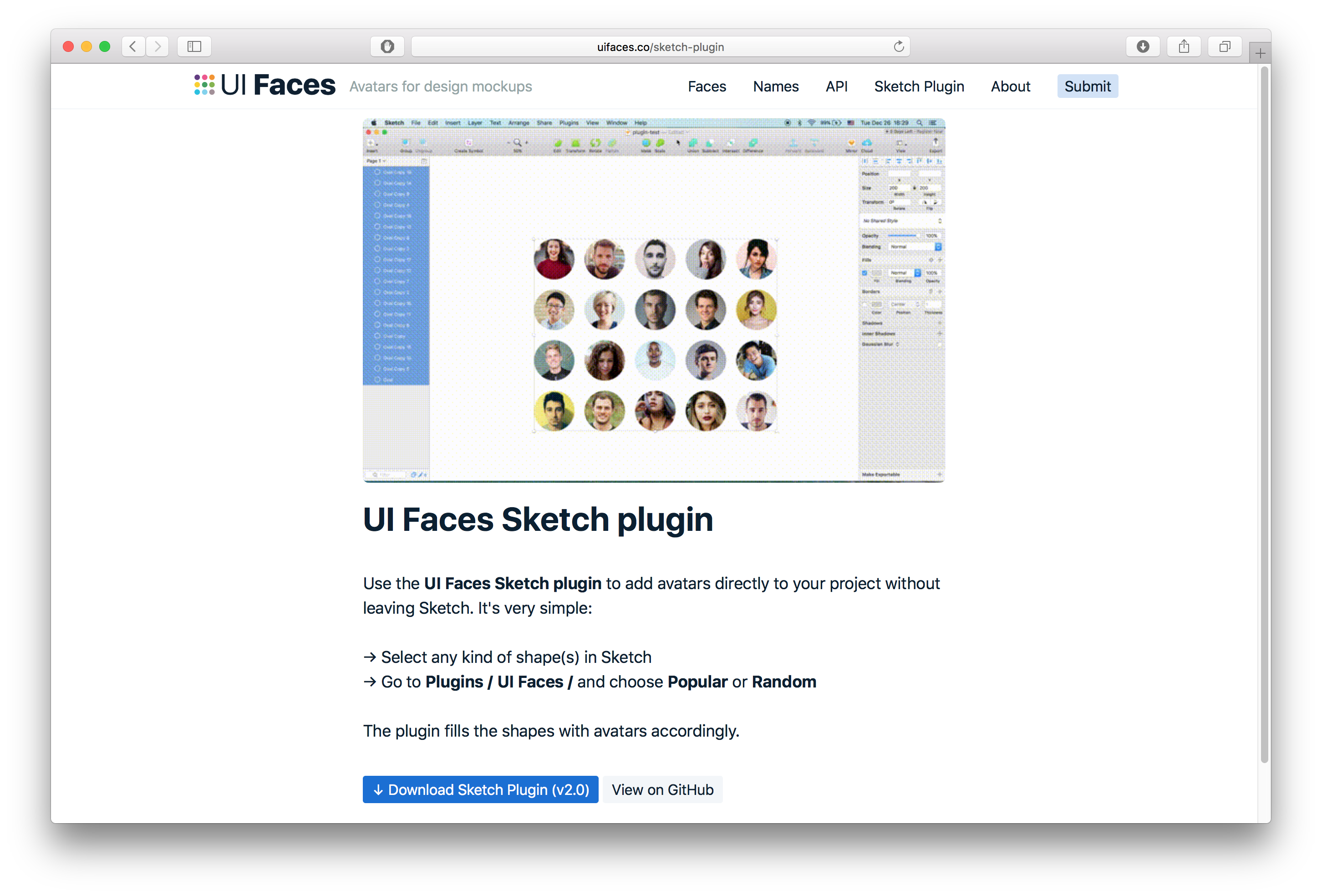Go back to the previous page
Screen dimensions: 1322x896
pyautogui.click(x=133, y=46)
